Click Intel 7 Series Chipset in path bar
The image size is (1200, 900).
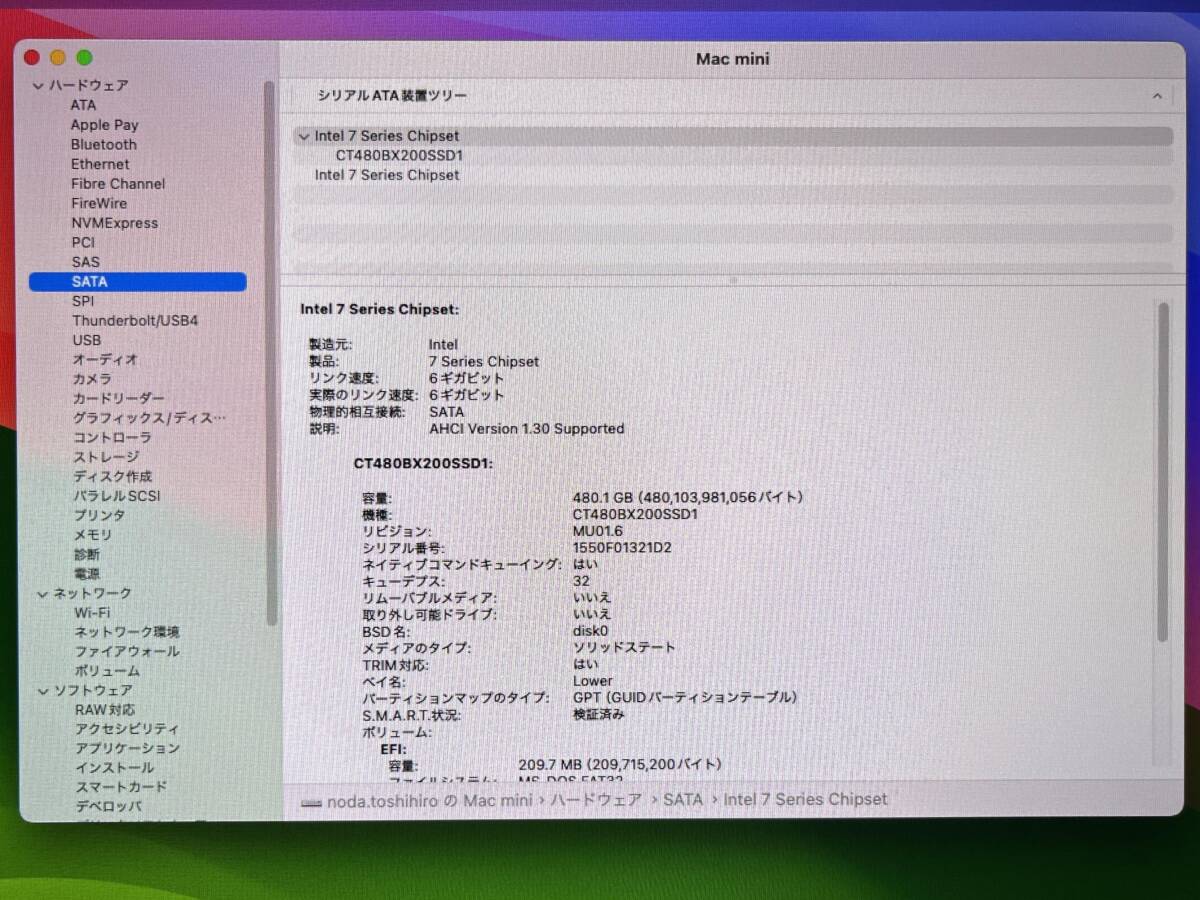click(805, 800)
